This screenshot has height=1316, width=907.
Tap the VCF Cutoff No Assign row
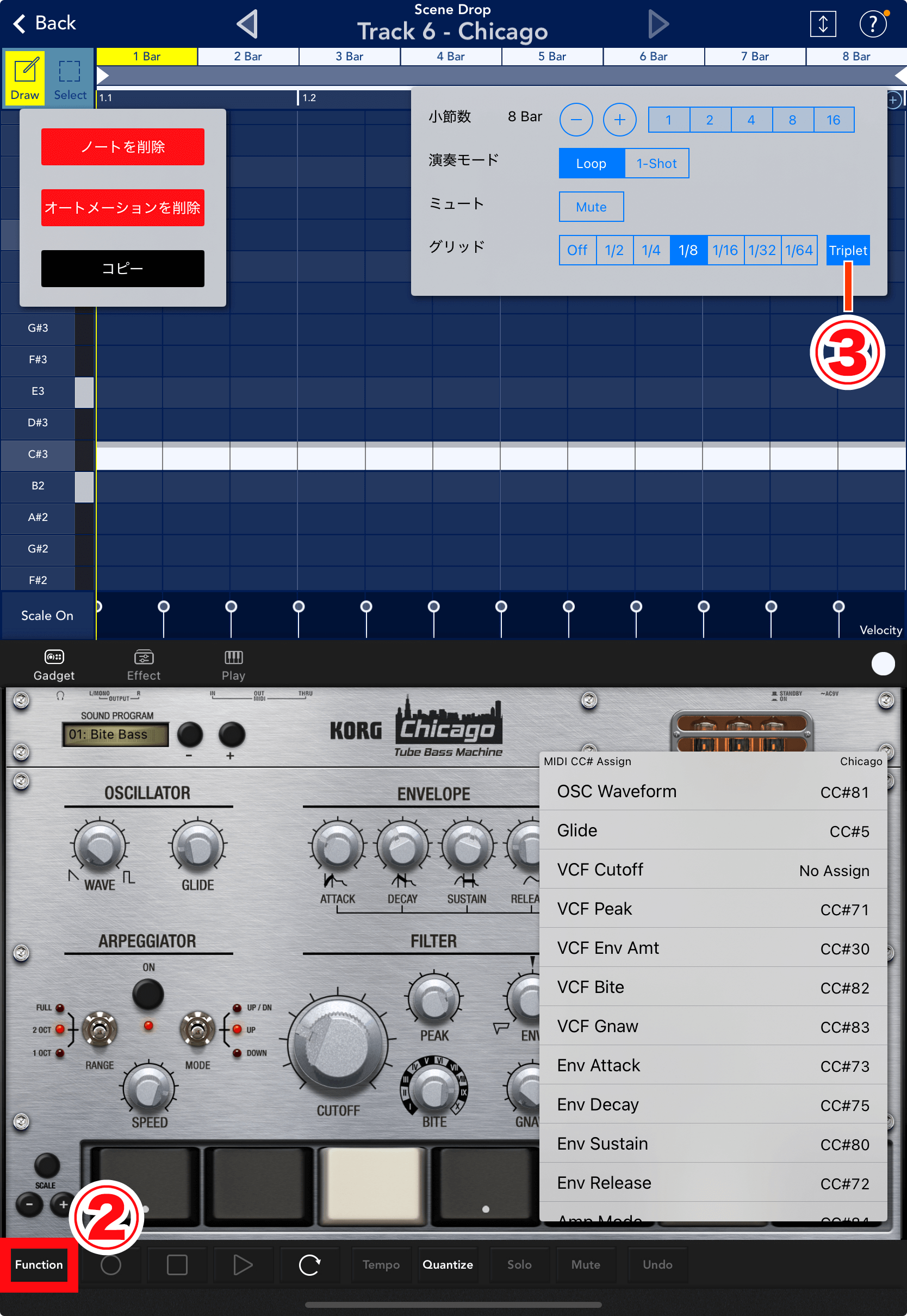(x=713, y=870)
